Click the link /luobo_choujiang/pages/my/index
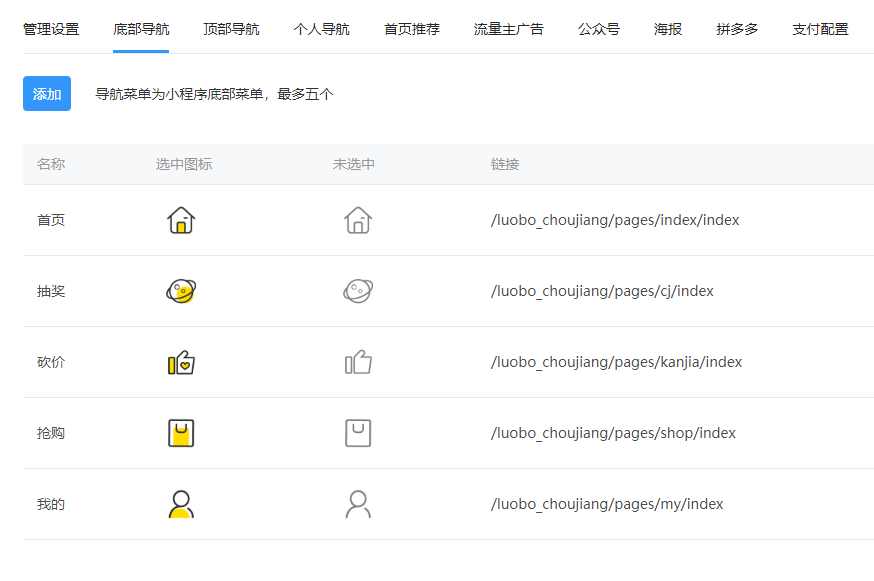Screen dimensions: 874x581 click(606, 504)
